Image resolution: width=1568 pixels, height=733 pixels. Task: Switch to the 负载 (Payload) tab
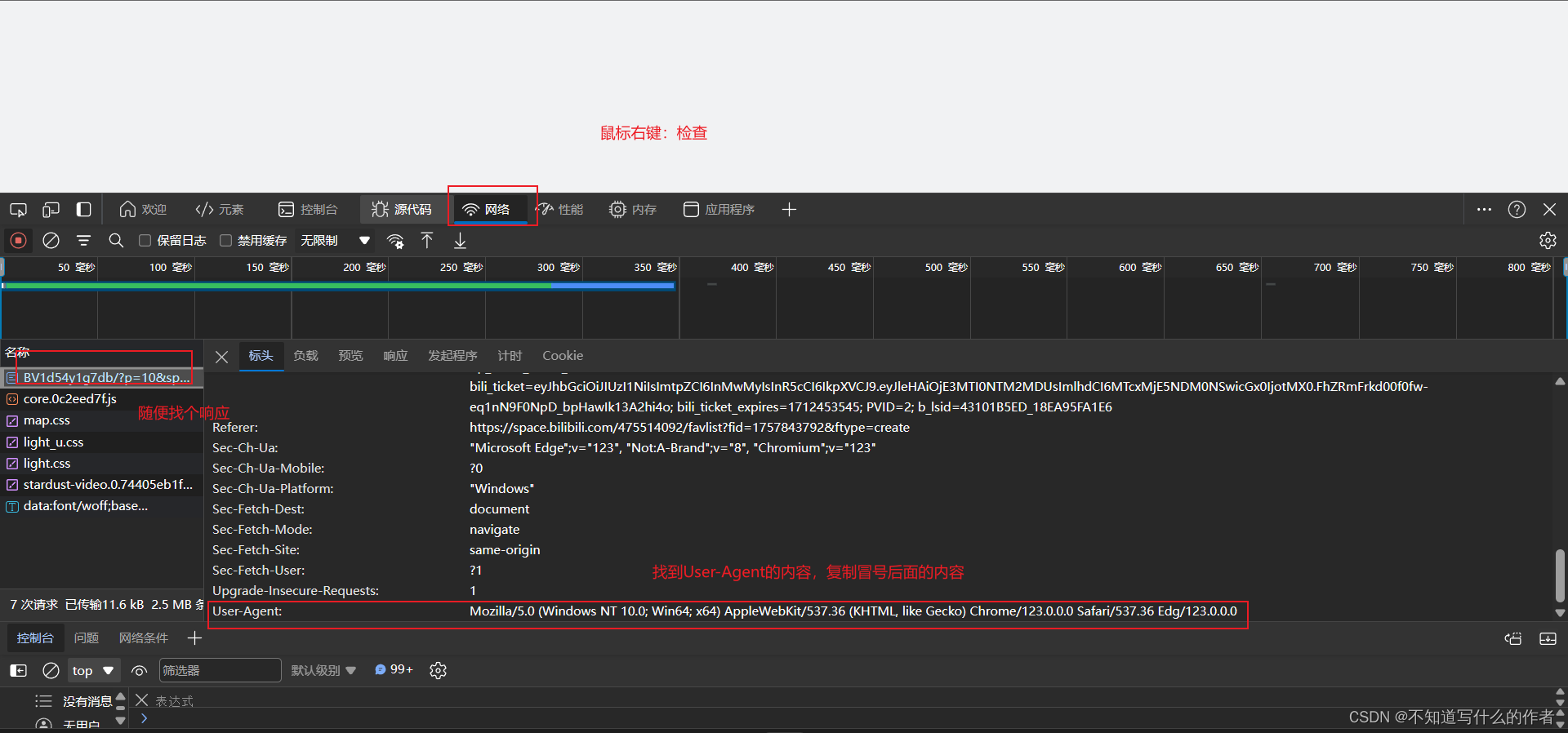point(305,356)
